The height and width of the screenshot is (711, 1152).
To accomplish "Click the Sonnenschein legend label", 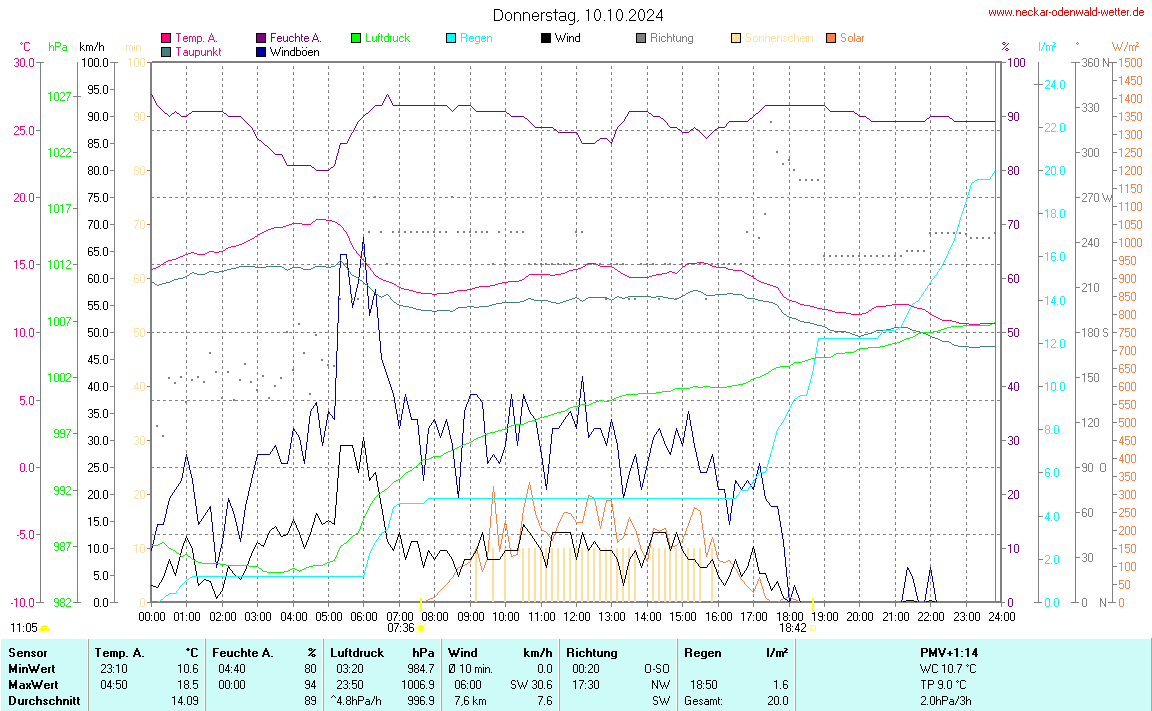I will click(779, 38).
